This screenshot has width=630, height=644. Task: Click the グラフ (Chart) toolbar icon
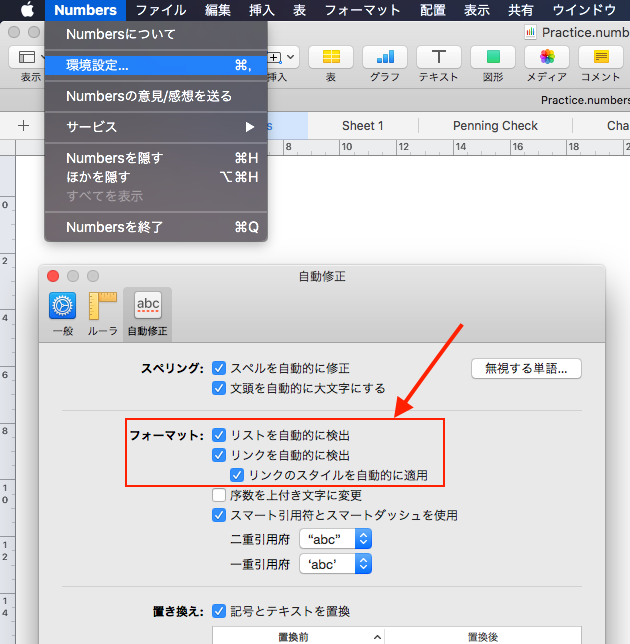pos(385,57)
